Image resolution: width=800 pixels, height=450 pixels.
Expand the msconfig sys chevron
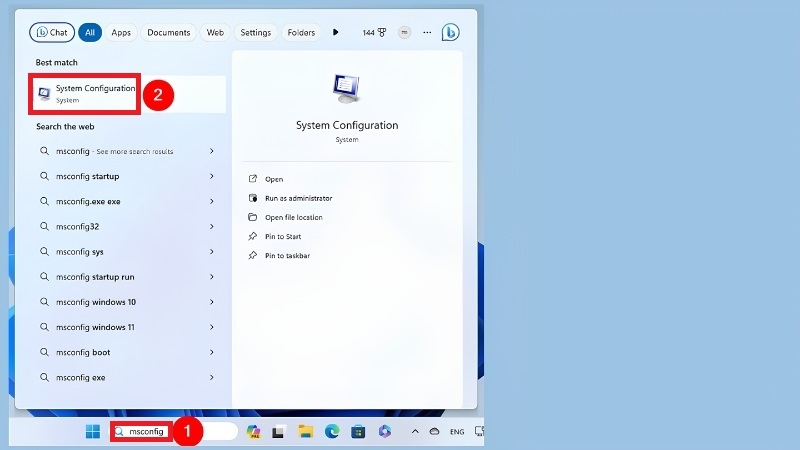point(211,252)
